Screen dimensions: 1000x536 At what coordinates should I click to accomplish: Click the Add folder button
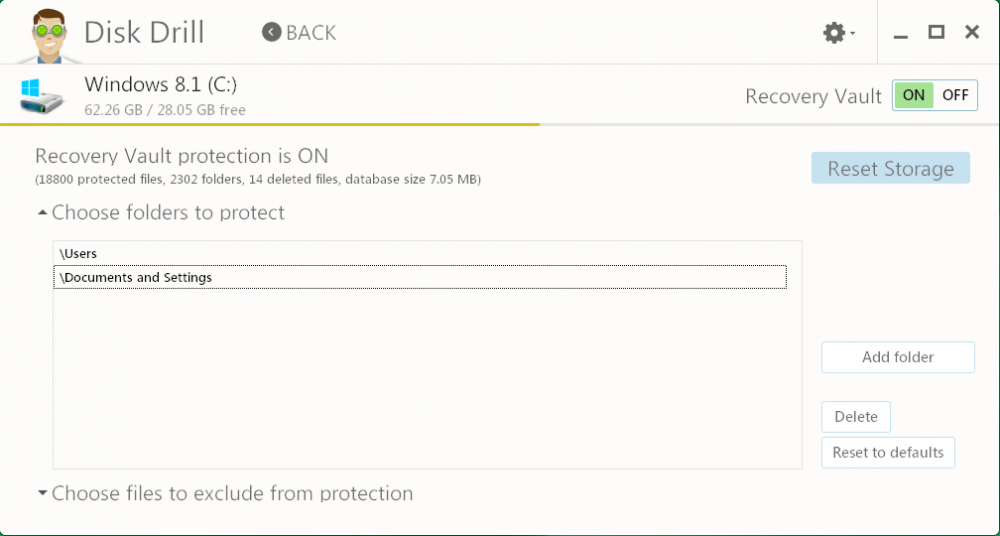pyautogui.click(x=898, y=357)
